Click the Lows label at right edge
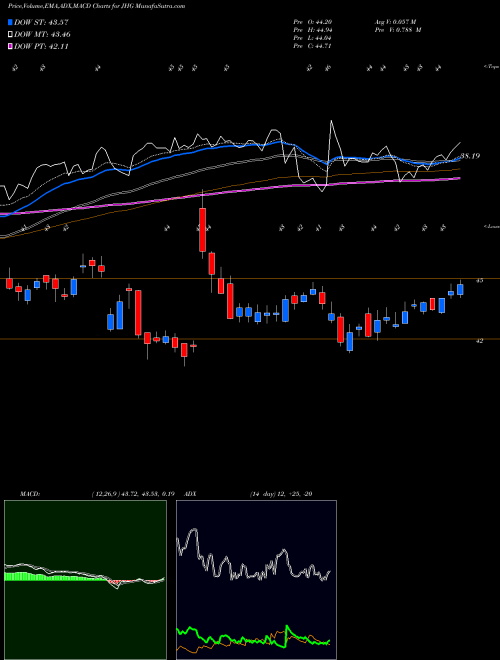500x660 pixels. [x=491, y=226]
